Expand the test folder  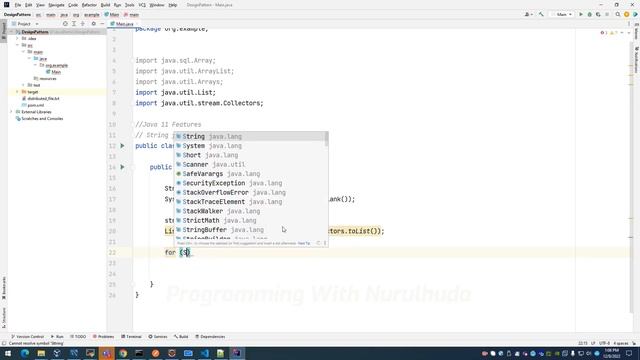click(x=23, y=85)
